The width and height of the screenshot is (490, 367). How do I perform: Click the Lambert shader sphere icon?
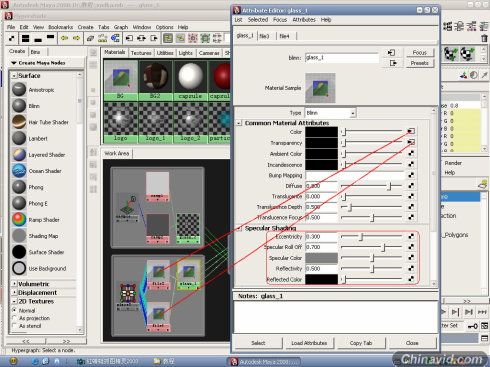click(19, 138)
